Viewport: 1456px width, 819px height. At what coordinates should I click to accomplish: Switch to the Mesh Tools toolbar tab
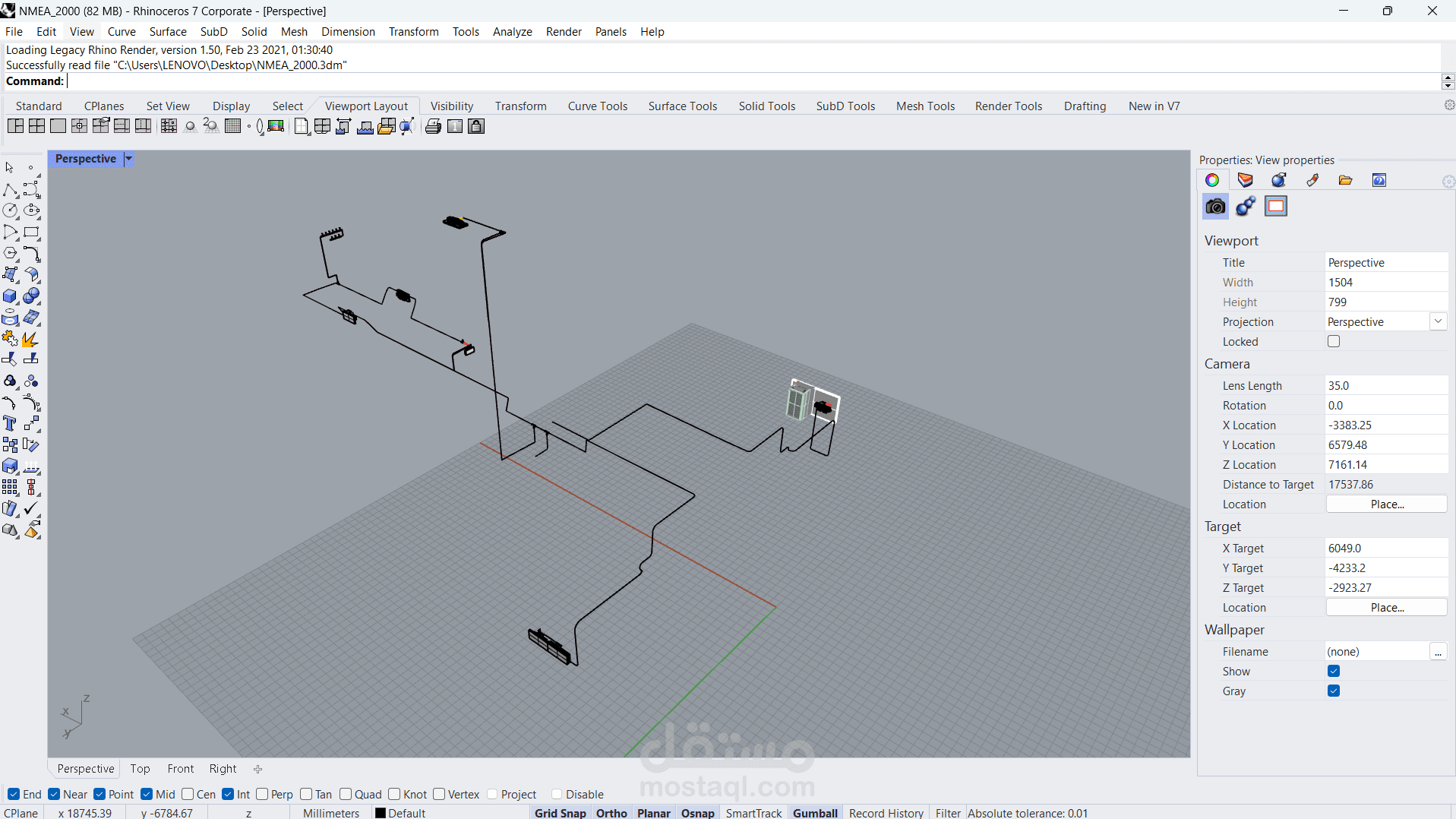[925, 106]
